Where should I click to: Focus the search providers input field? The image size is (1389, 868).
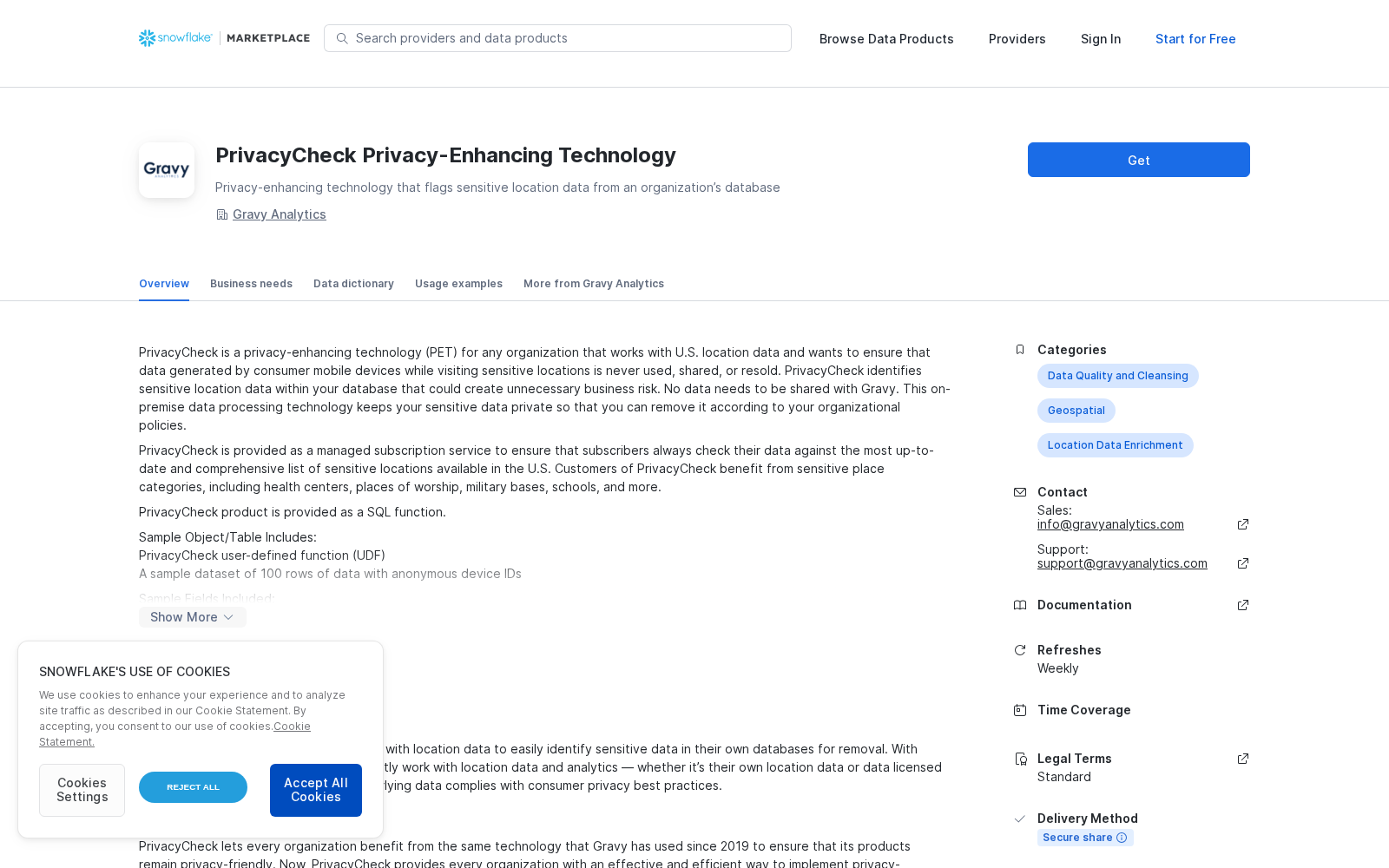tap(557, 38)
